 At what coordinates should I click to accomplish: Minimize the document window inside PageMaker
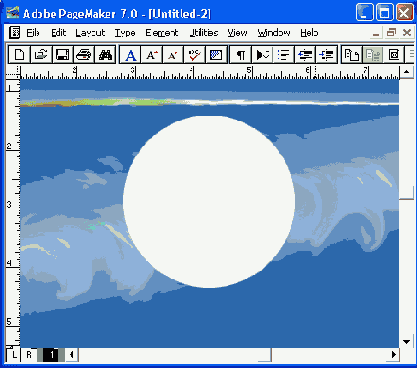pos(376,33)
